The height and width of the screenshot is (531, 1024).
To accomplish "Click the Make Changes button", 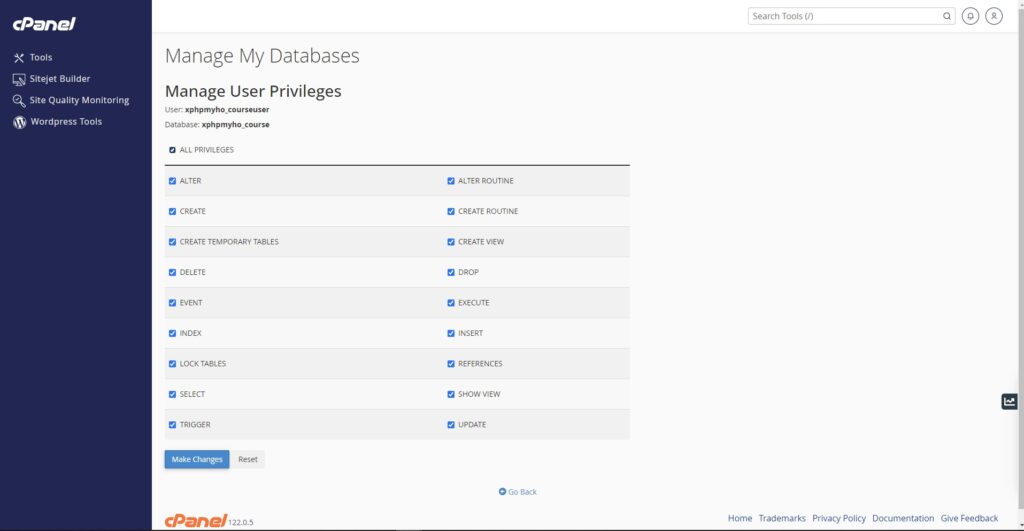I will click(197, 459).
